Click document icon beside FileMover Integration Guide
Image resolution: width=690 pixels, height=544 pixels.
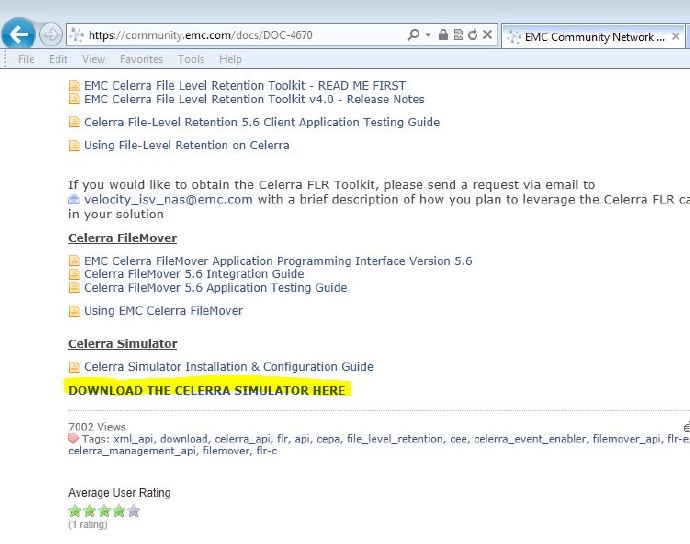[74, 274]
